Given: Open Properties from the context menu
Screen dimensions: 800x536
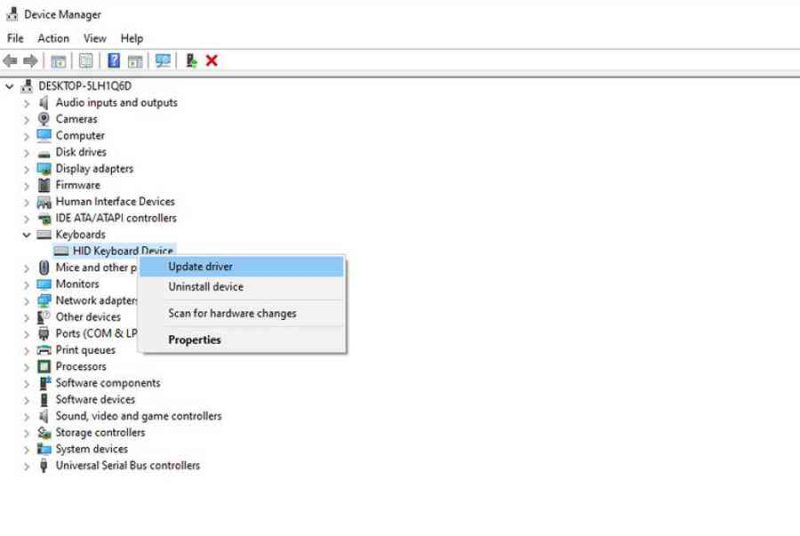Looking at the screenshot, I should click(x=242, y=340).
